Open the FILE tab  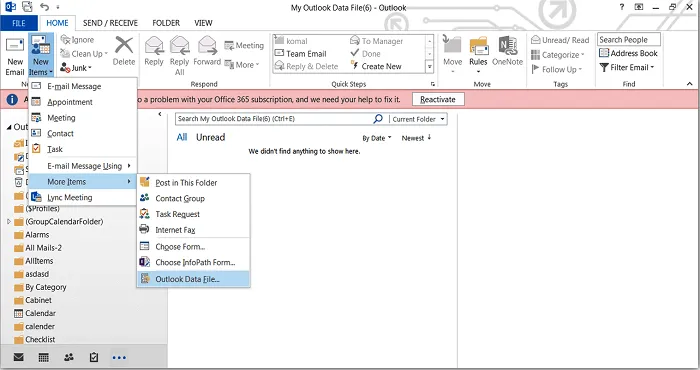click(x=19, y=23)
